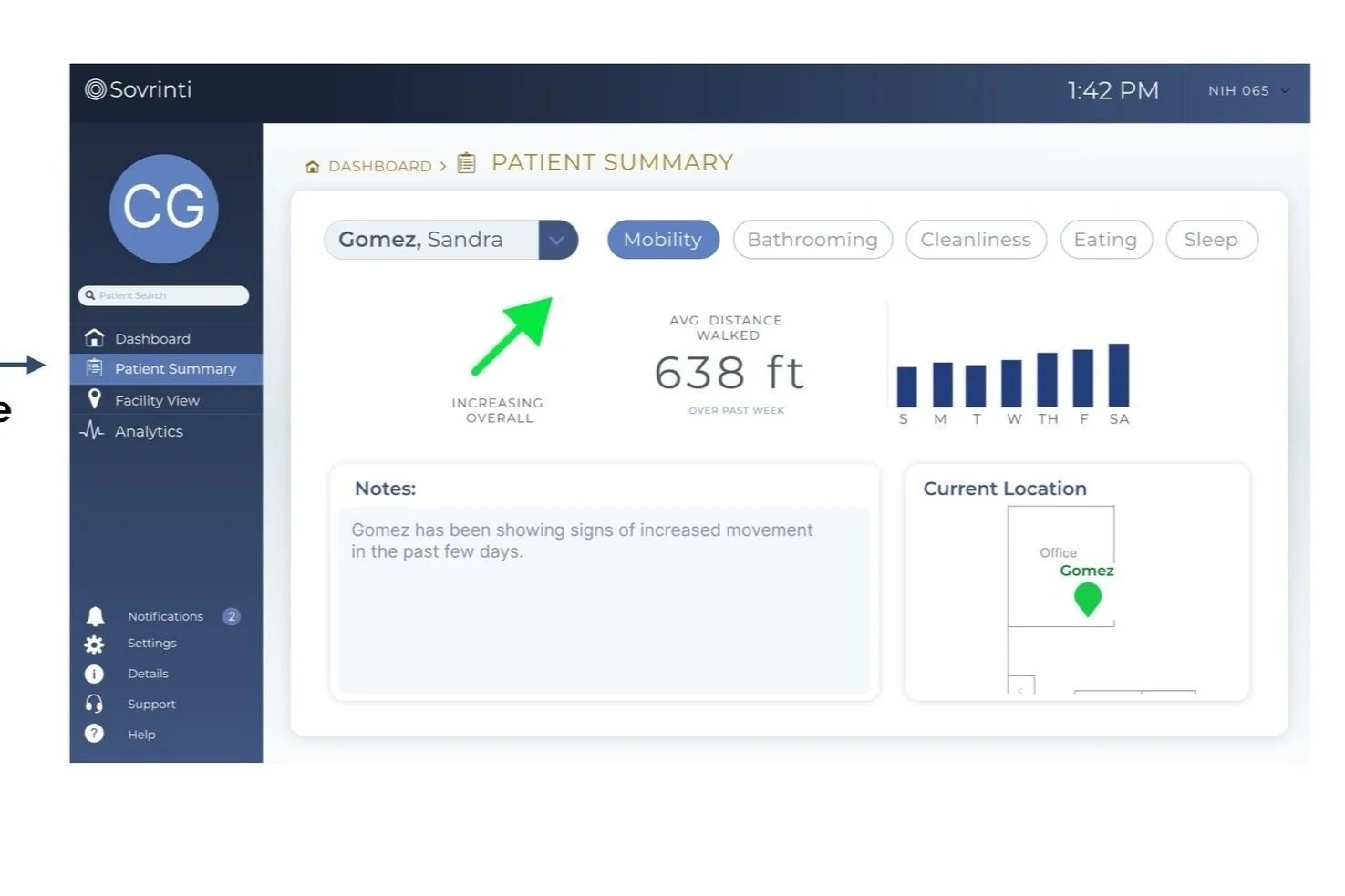
Task: Switch to the Cleanliness tab
Action: [975, 240]
